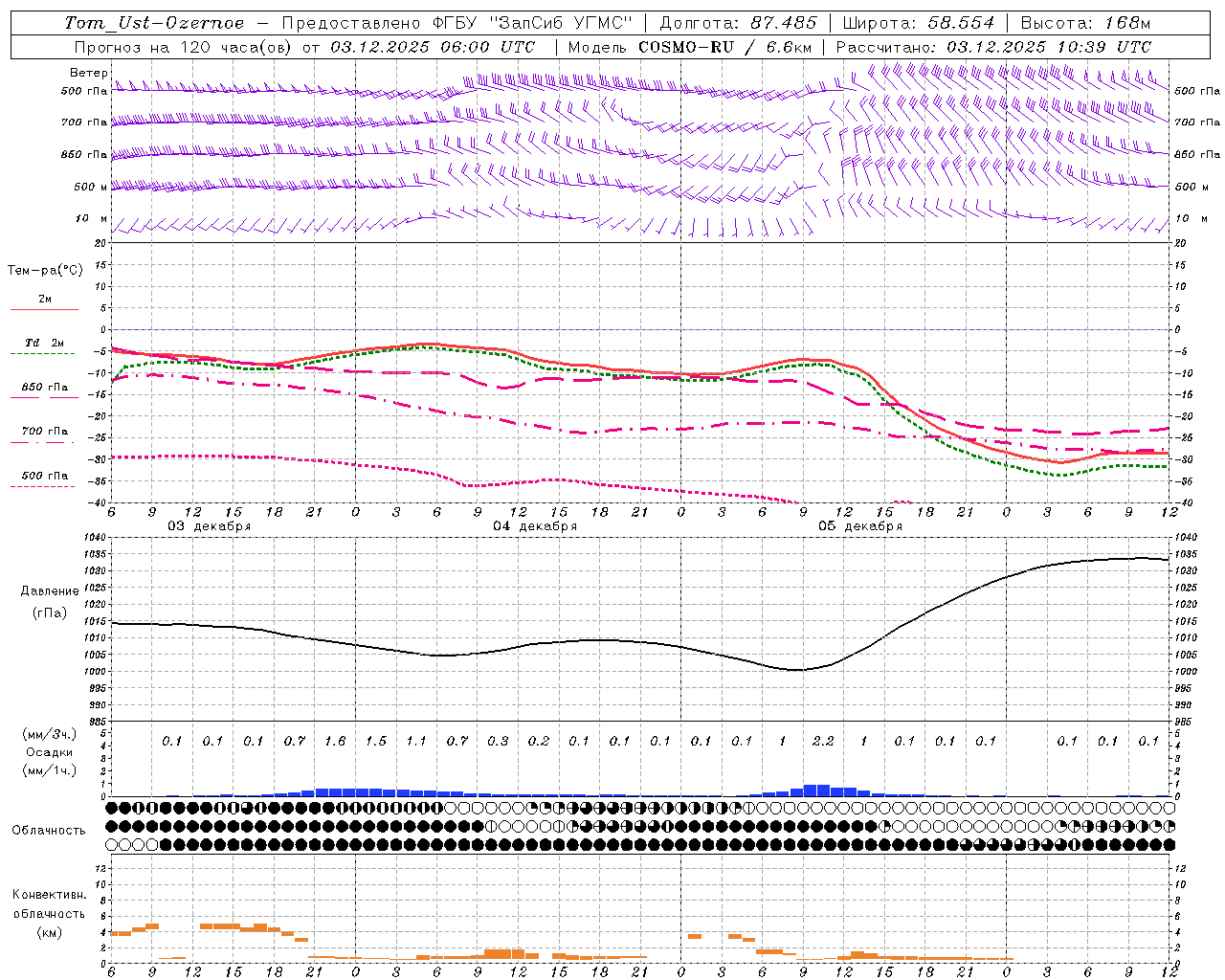Click the 0.3 precipitation value
1225x980 pixels.
(x=498, y=741)
